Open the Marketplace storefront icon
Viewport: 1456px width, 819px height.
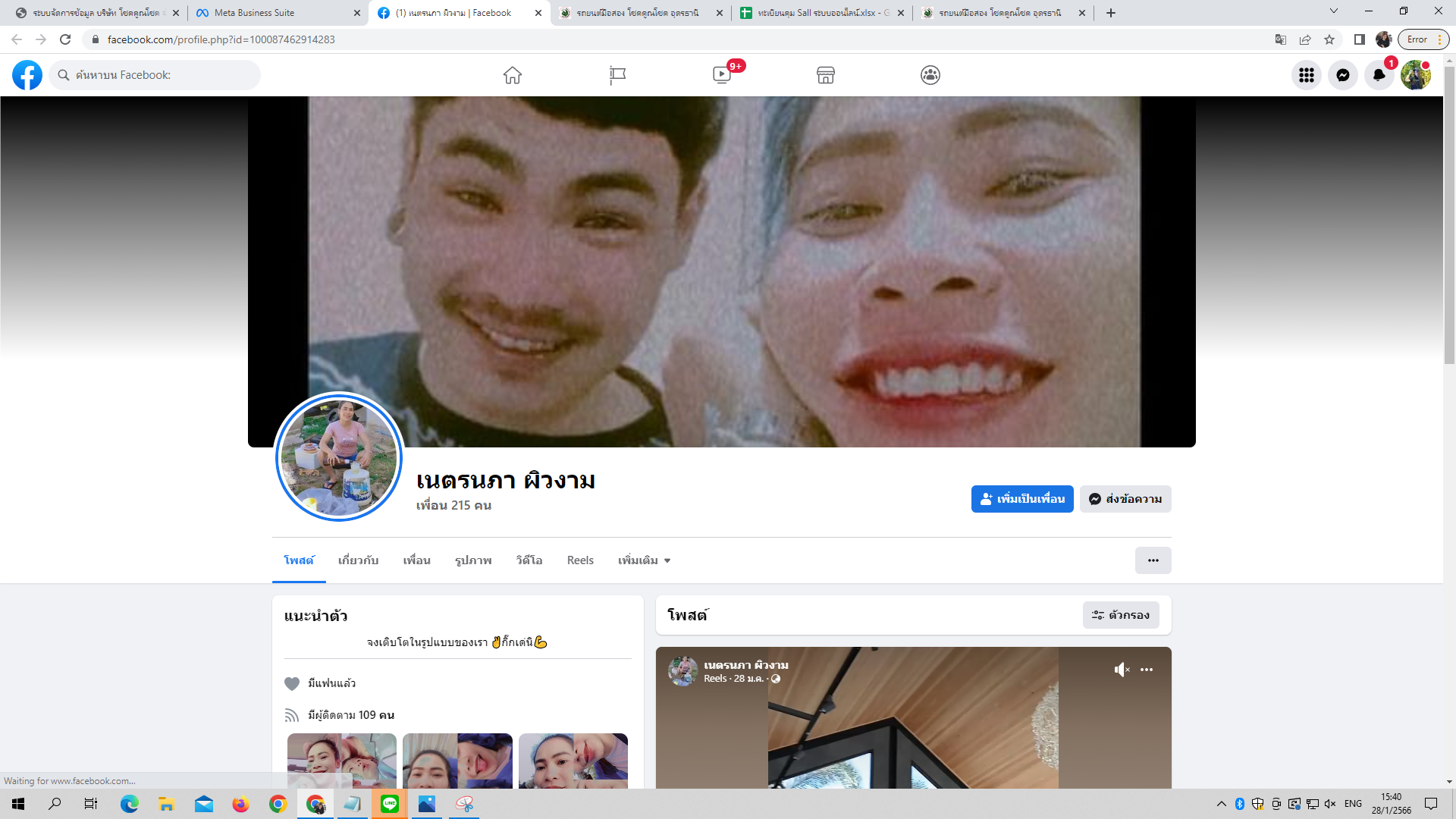point(826,75)
